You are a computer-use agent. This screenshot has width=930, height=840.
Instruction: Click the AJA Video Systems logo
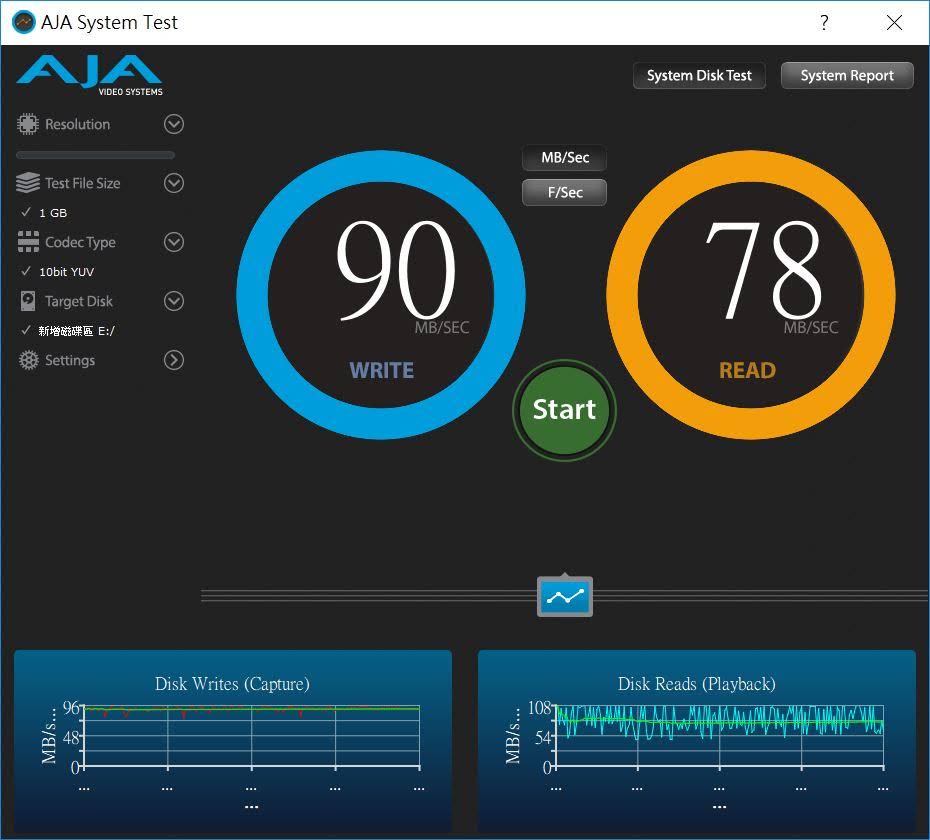click(90, 75)
